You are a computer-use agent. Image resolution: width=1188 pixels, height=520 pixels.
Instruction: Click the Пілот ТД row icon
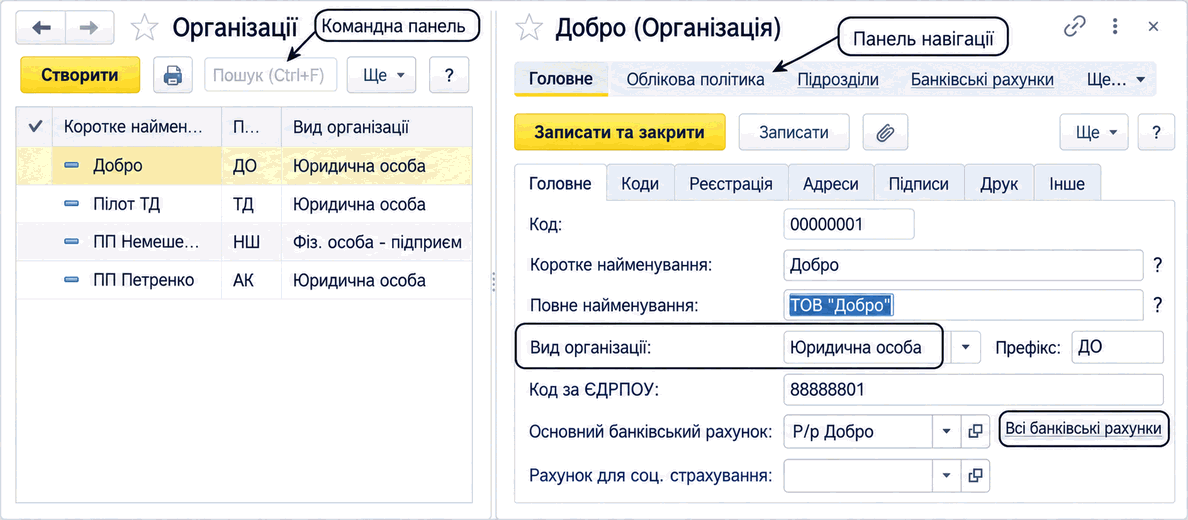tap(72, 204)
